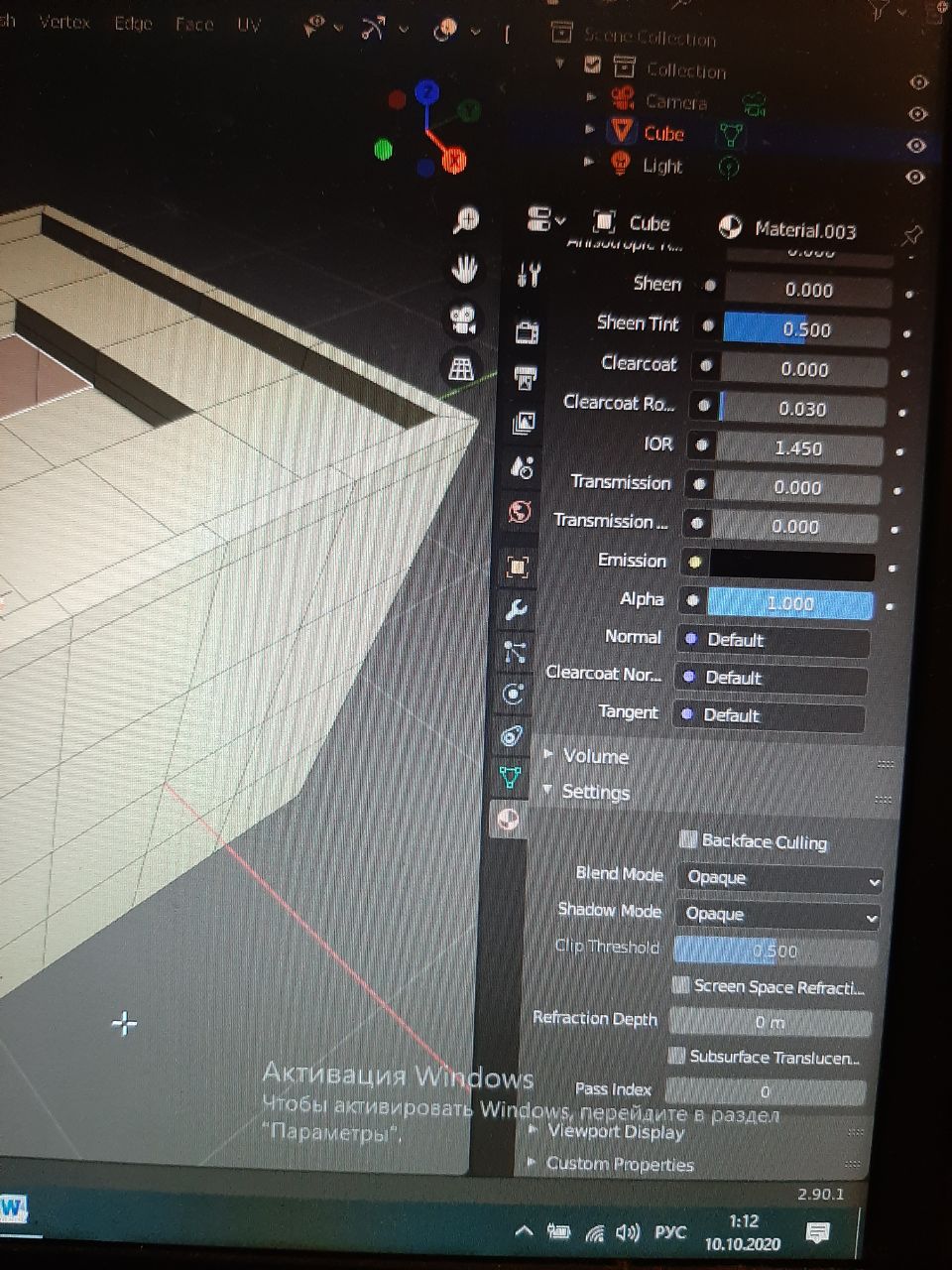
Task: Click the blue Z axis on navigation gizmo
Action: 427,93
